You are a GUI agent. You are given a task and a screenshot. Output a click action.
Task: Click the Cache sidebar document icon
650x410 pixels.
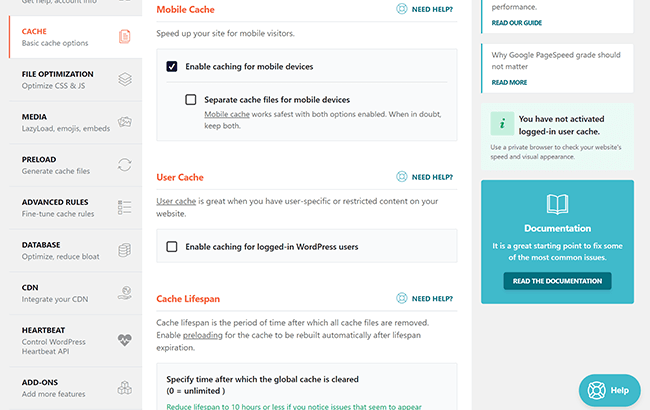[x=124, y=36]
